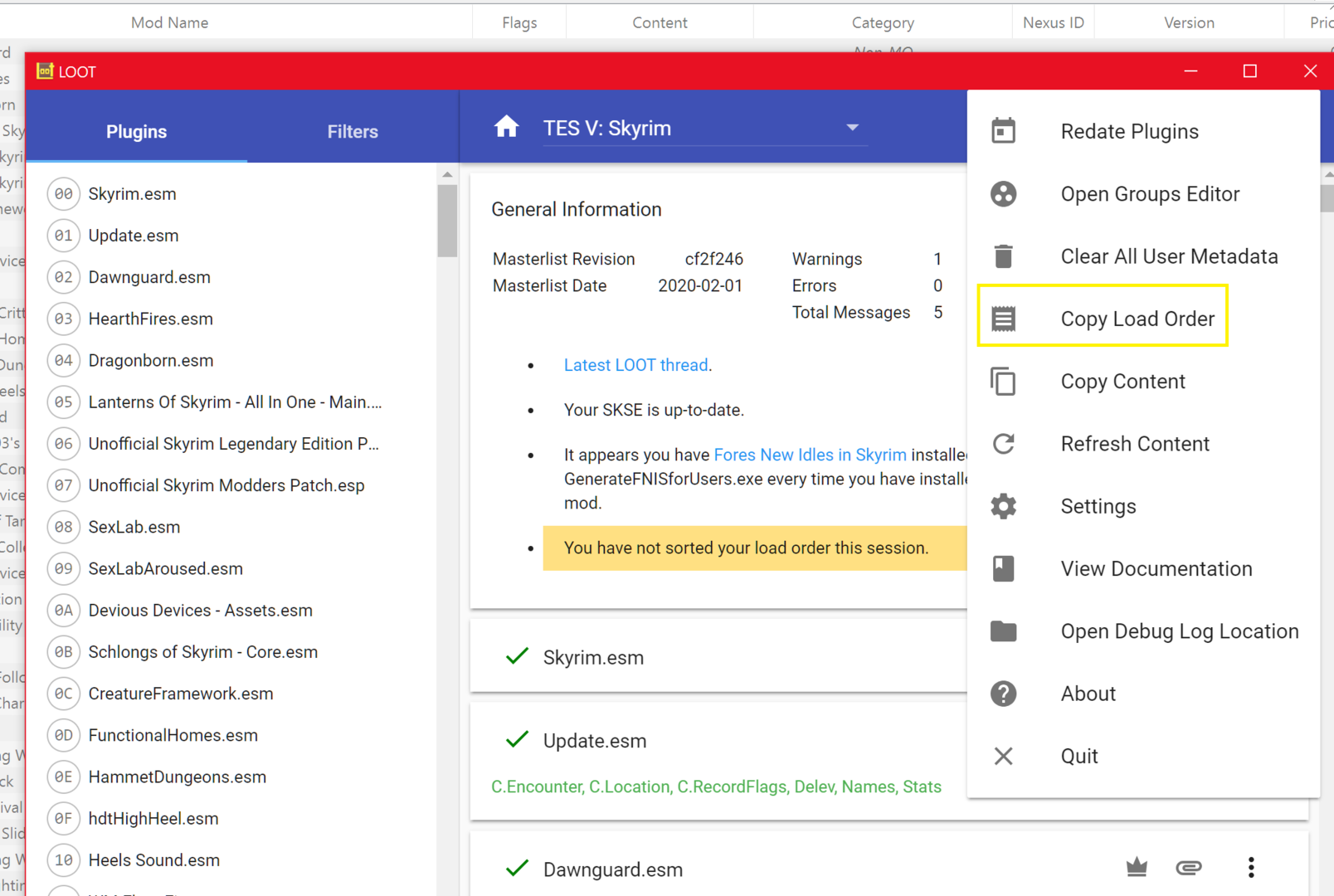Screen dimensions: 1334x896
Task: Click the plugin list scrollbar thumb
Action: (x=447, y=221)
